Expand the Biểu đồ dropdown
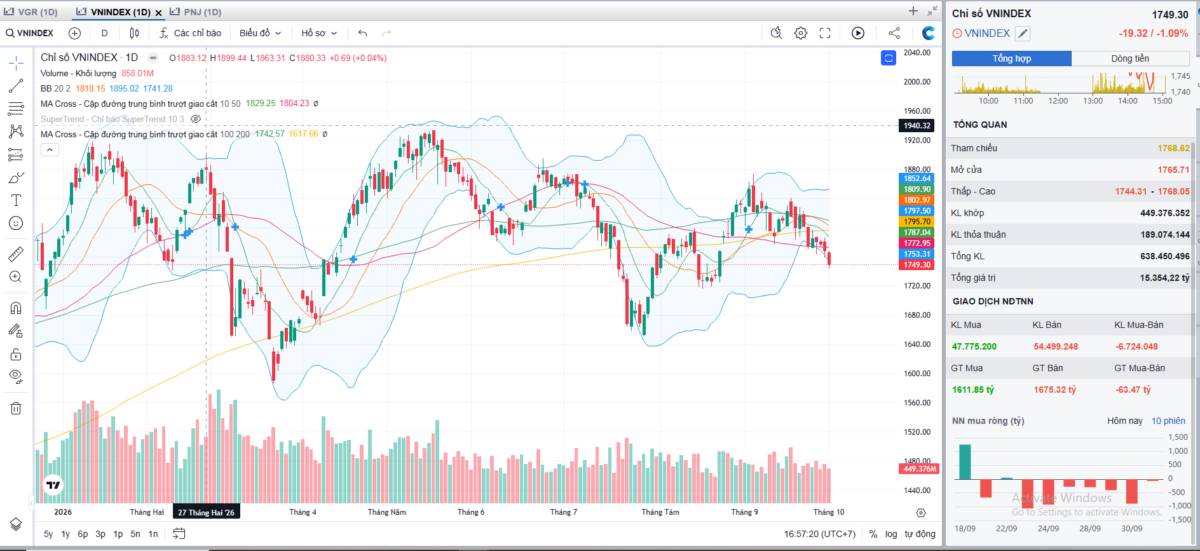The height and width of the screenshot is (551, 1200). (261, 33)
